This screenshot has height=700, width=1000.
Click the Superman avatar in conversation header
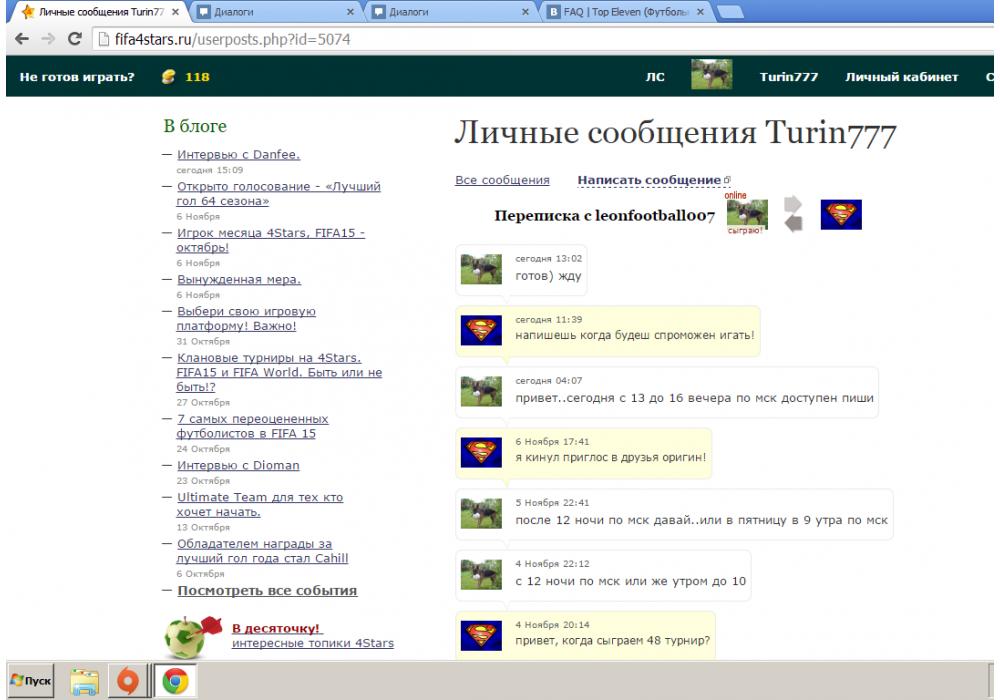pyautogui.click(x=840, y=214)
